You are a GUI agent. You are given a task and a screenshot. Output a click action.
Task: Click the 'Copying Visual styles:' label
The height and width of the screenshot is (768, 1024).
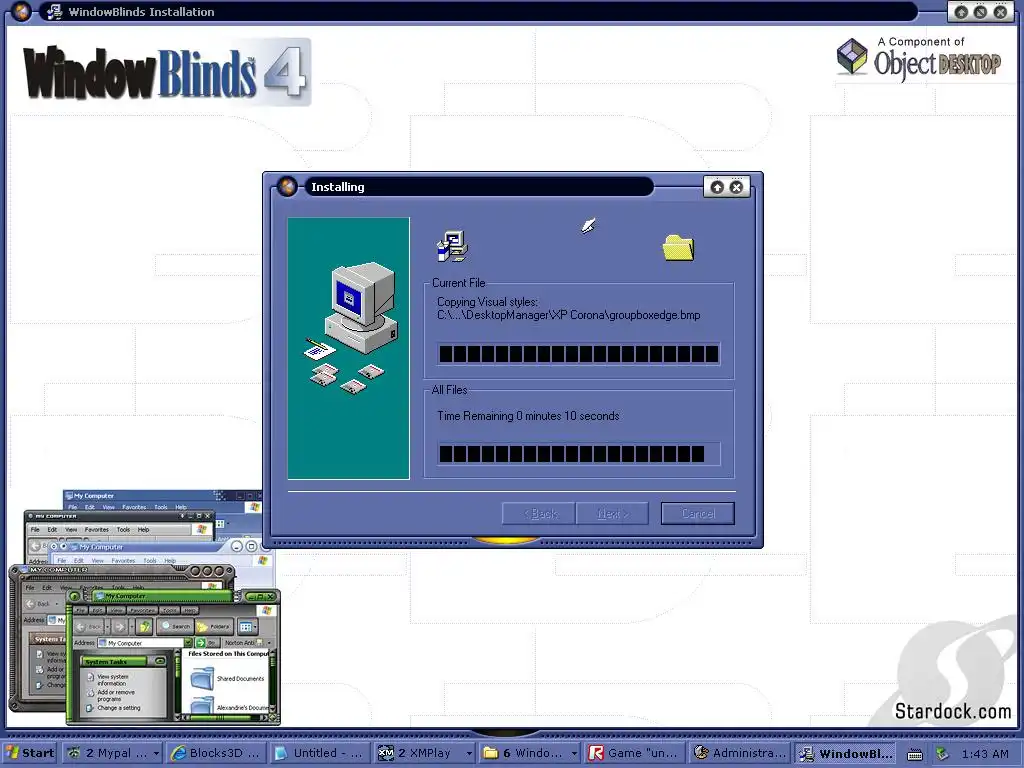pos(487,302)
